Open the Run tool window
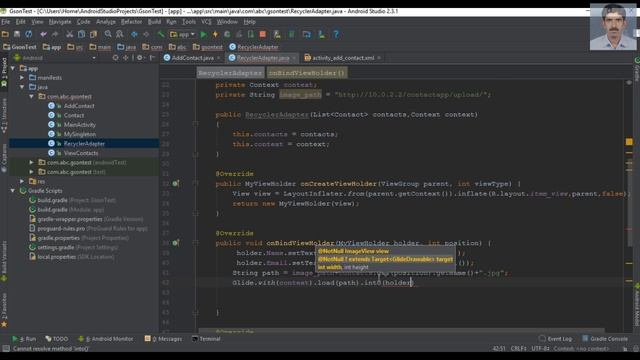This screenshot has height=360, width=640. coord(24,339)
